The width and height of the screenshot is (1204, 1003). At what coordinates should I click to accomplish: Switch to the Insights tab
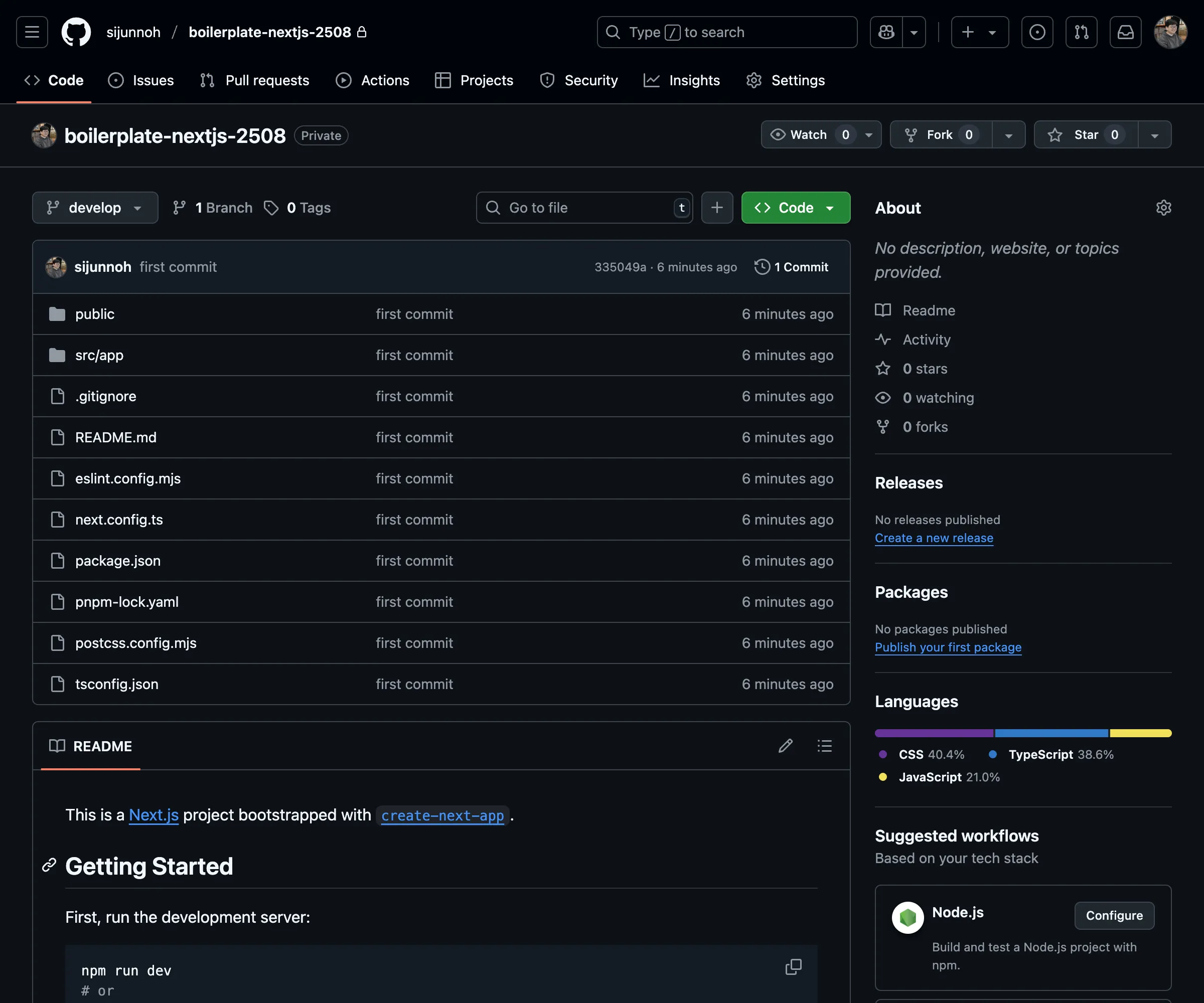[x=682, y=80]
